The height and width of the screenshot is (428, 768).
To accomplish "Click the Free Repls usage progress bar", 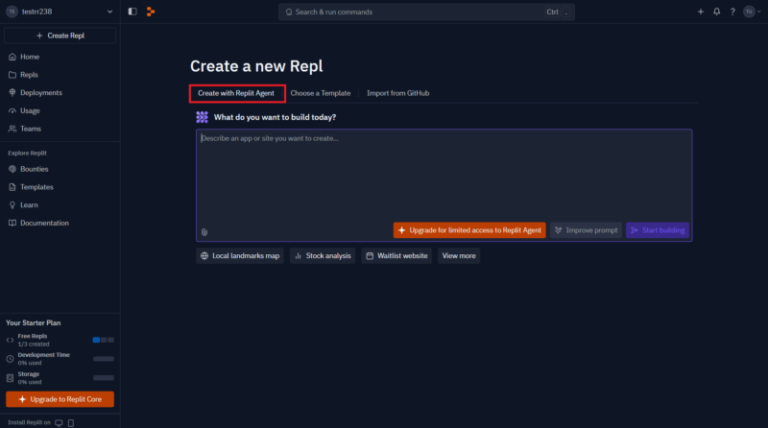I will point(103,340).
